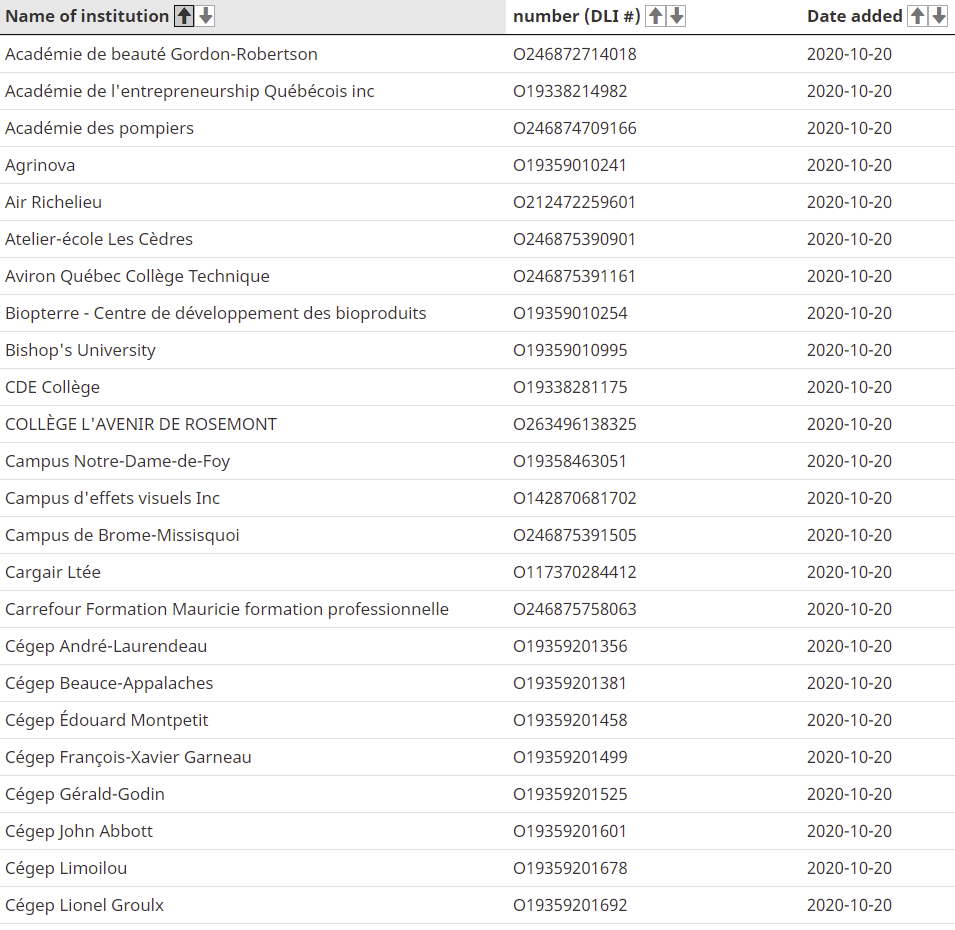Screen dimensions: 955x930
Task: Select 'Cégep John Abbott' cell
Action: (79, 831)
